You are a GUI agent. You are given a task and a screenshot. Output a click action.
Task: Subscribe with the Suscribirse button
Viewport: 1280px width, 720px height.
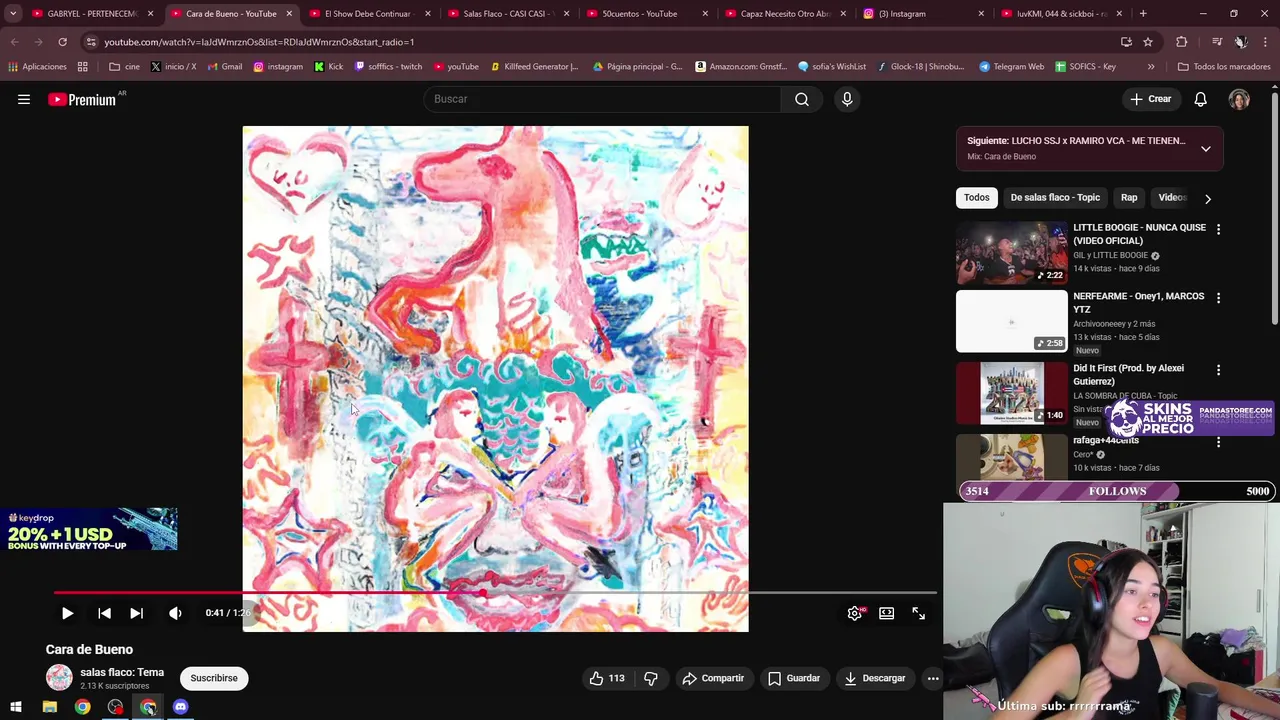point(214,678)
